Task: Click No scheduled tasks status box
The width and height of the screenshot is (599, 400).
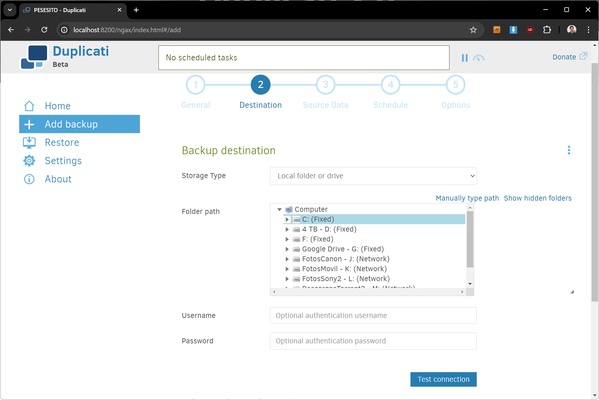Action: click(x=304, y=58)
